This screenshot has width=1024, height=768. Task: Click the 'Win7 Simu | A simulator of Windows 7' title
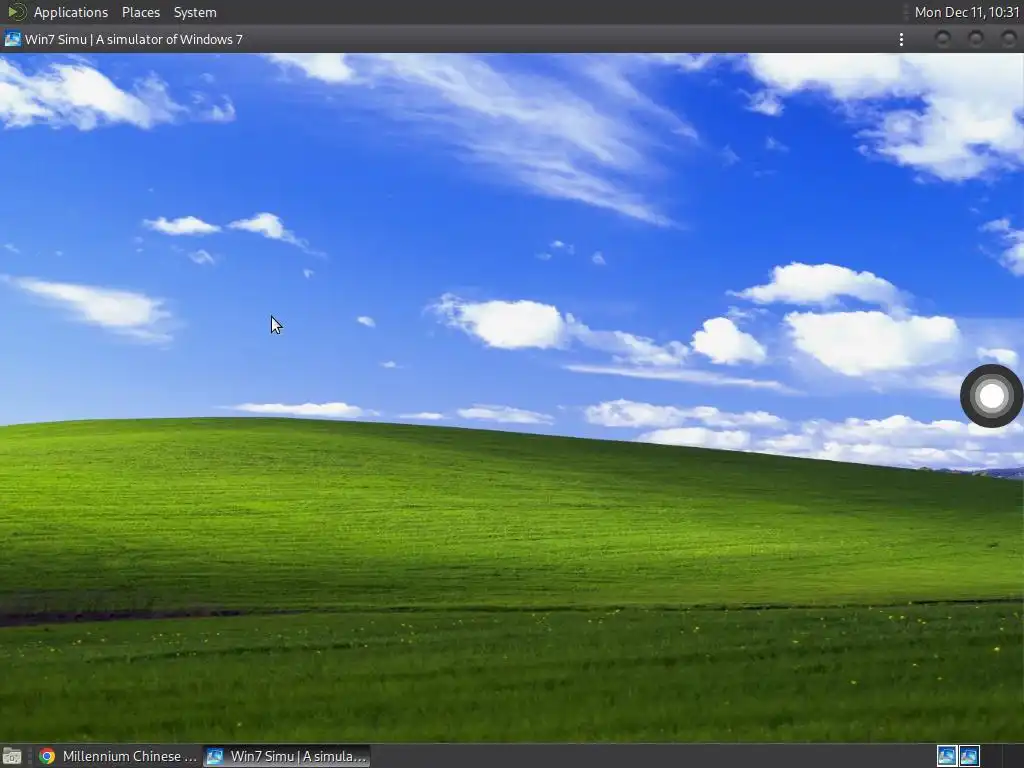click(x=134, y=39)
